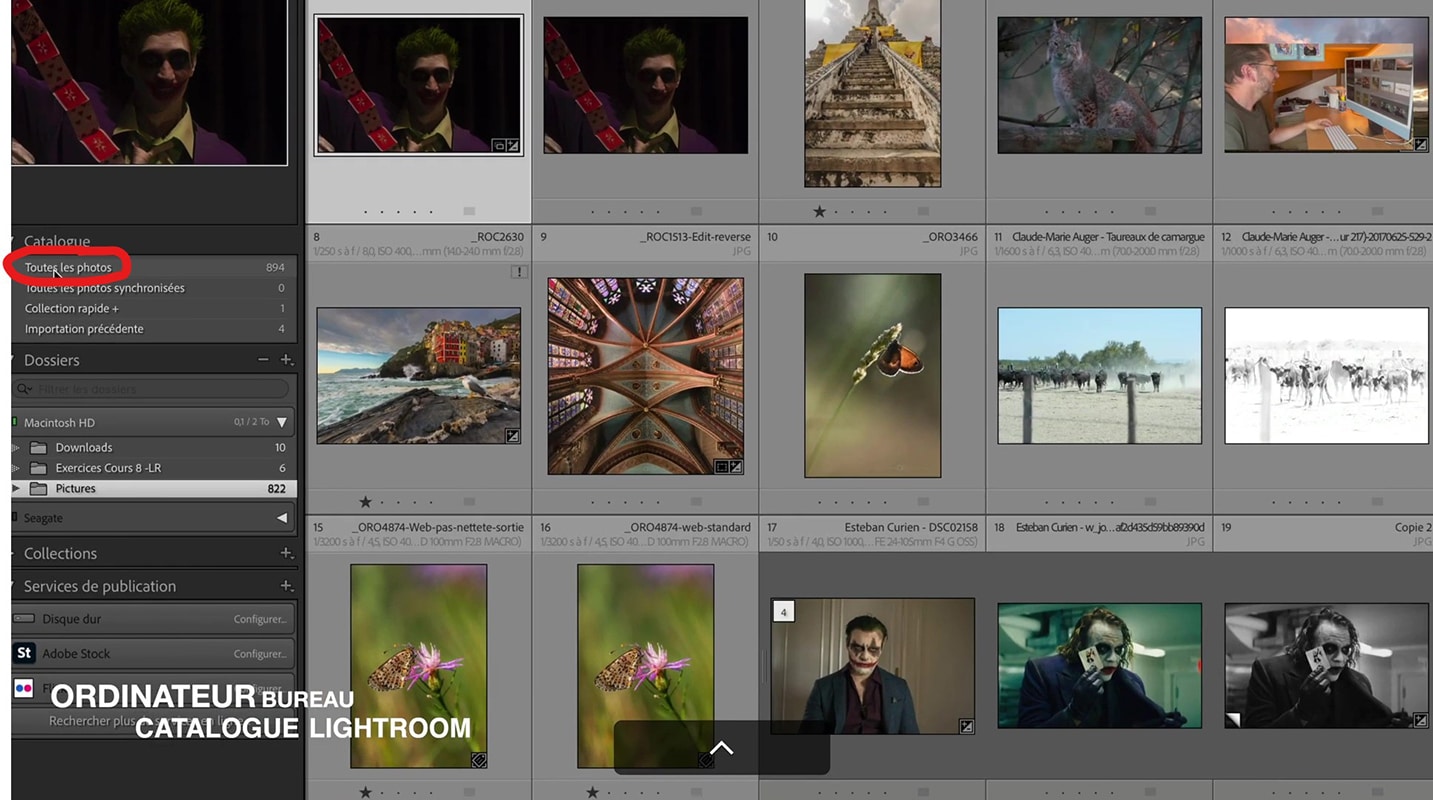
Task: Click the upward chevron button at bottom
Action: (x=721, y=747)
